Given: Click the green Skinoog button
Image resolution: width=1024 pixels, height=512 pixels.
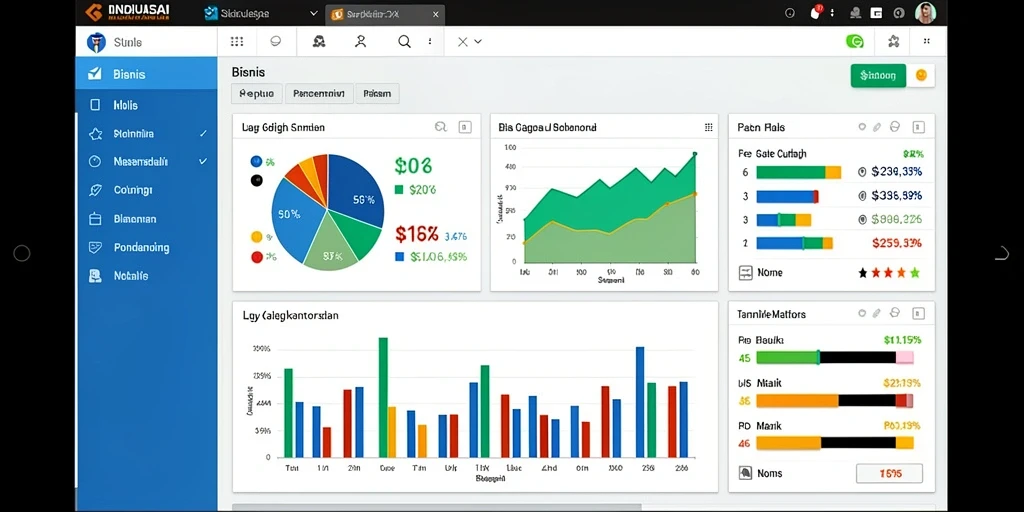Looking at the screenshot, I should tap(878, 76).
